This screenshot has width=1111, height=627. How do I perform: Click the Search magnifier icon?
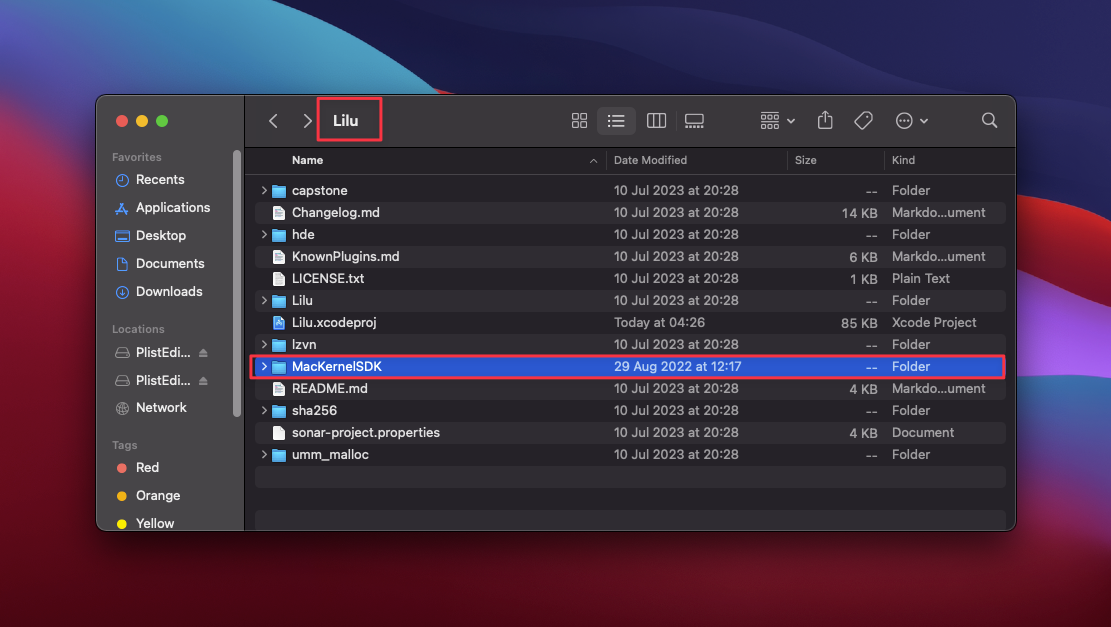(x=989, y=120)
